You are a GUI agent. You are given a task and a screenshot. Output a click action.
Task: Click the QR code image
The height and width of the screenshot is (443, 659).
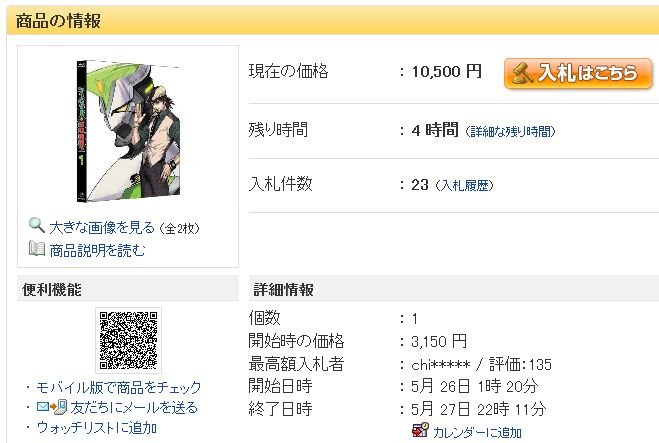pos(128,340)
